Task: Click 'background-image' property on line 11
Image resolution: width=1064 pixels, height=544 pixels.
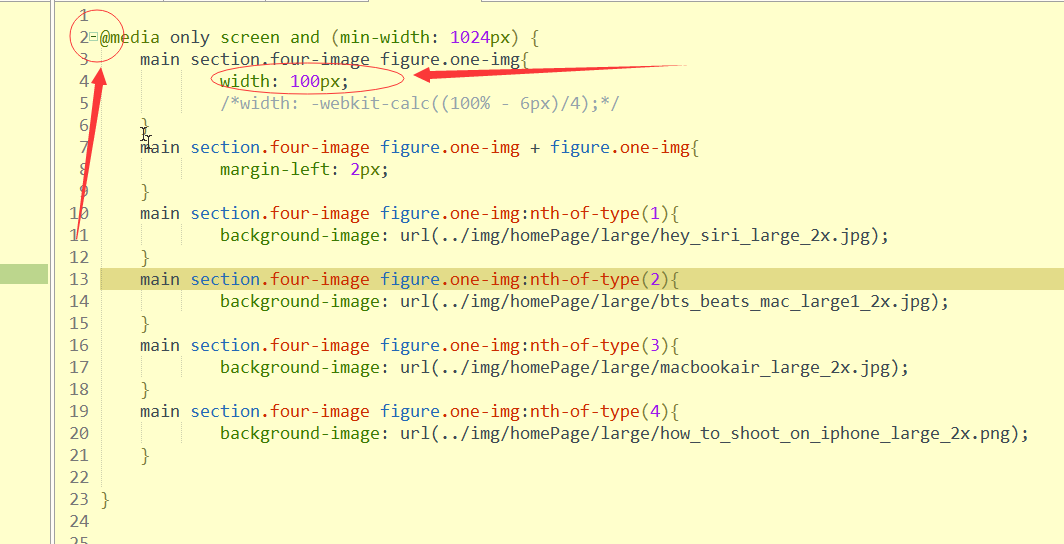Action: (x=299, y=236)
